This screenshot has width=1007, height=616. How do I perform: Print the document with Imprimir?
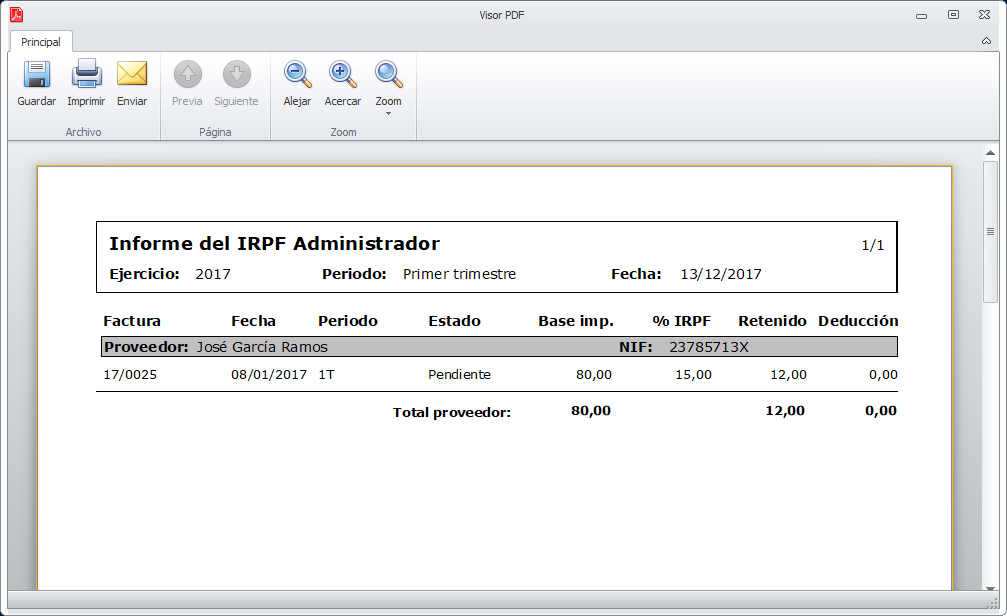[x=86, y=76]
